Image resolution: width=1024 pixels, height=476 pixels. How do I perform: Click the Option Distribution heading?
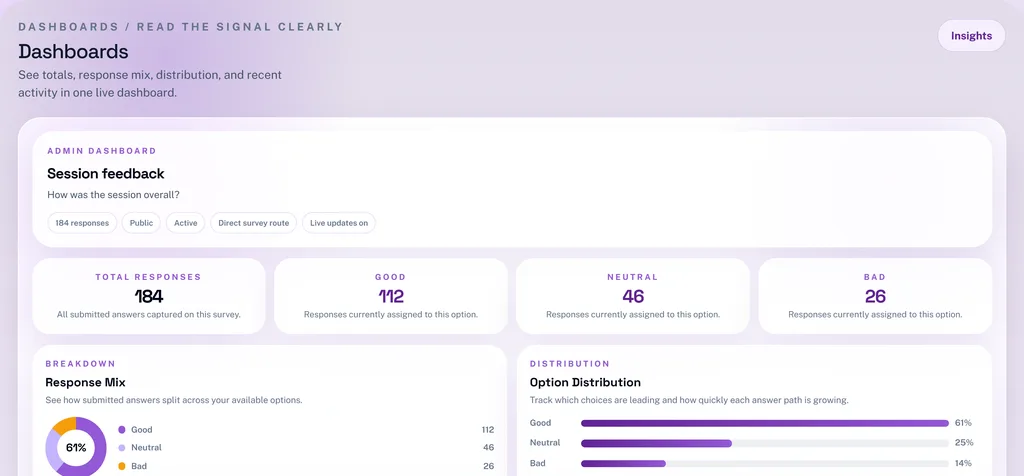point(585,382)
